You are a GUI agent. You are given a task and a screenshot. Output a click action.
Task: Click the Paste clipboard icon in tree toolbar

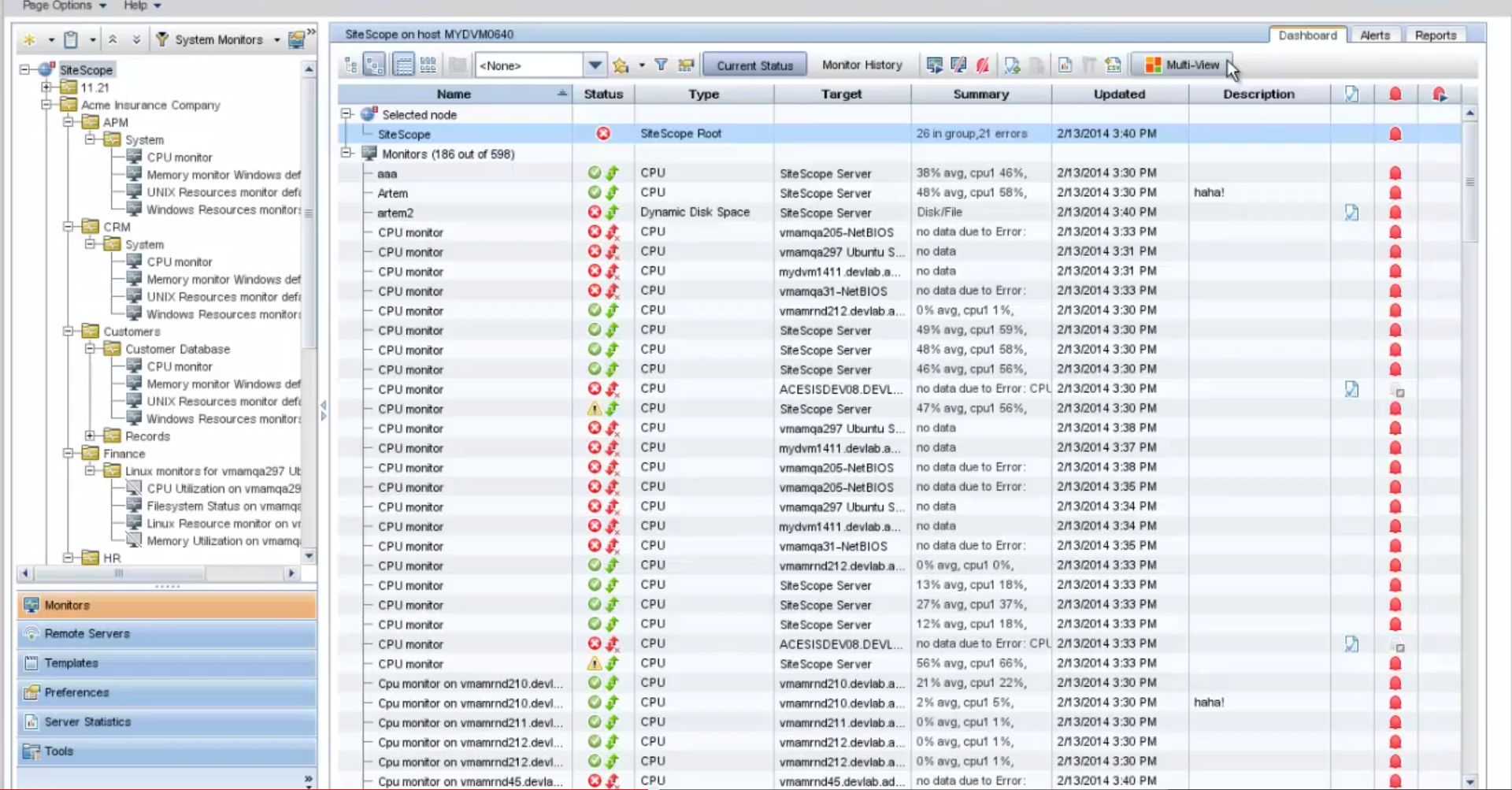tap(71, 39)
